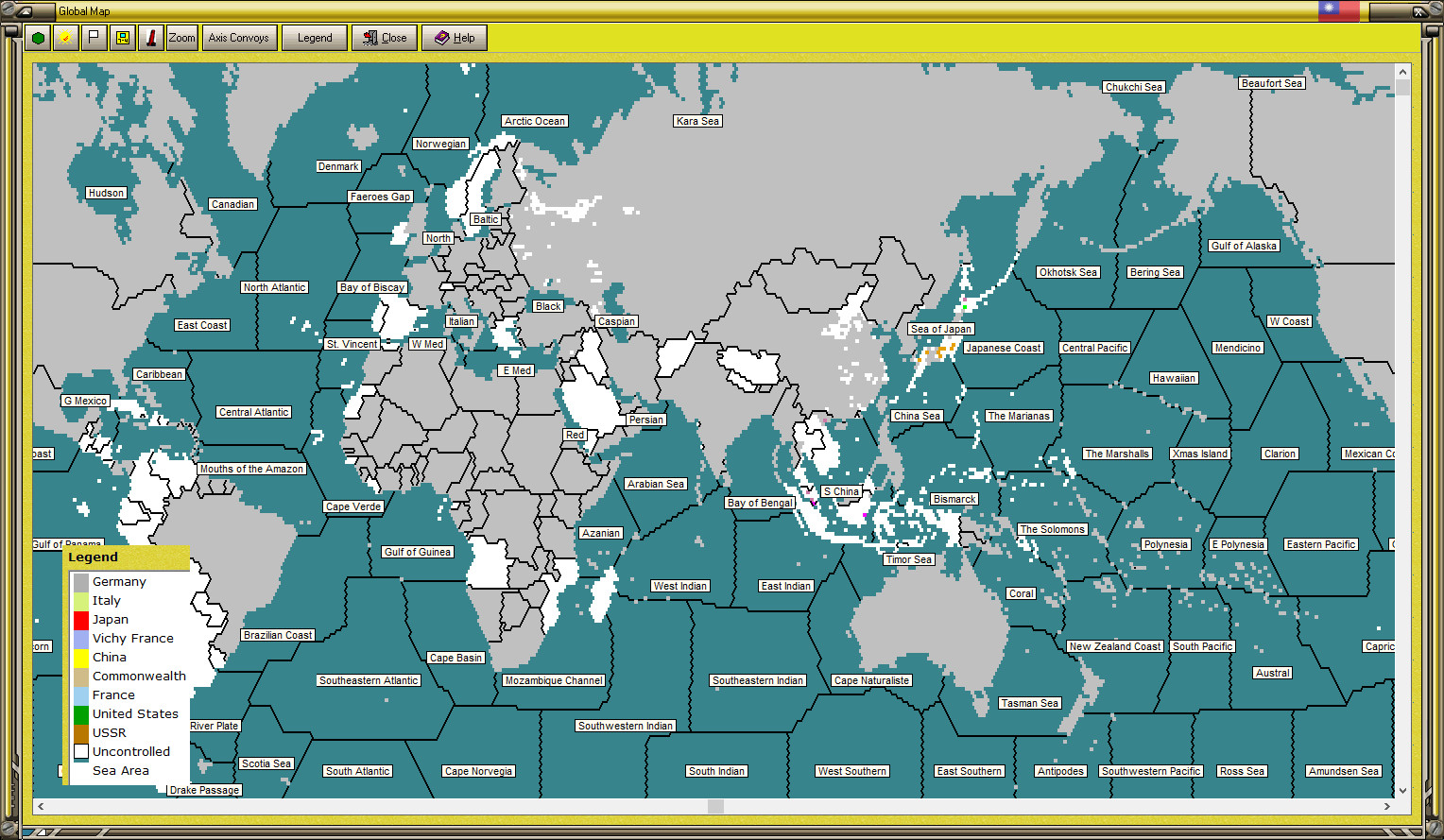Select the Central Atlantic label

pyautogui.click(x=254, y=412)
